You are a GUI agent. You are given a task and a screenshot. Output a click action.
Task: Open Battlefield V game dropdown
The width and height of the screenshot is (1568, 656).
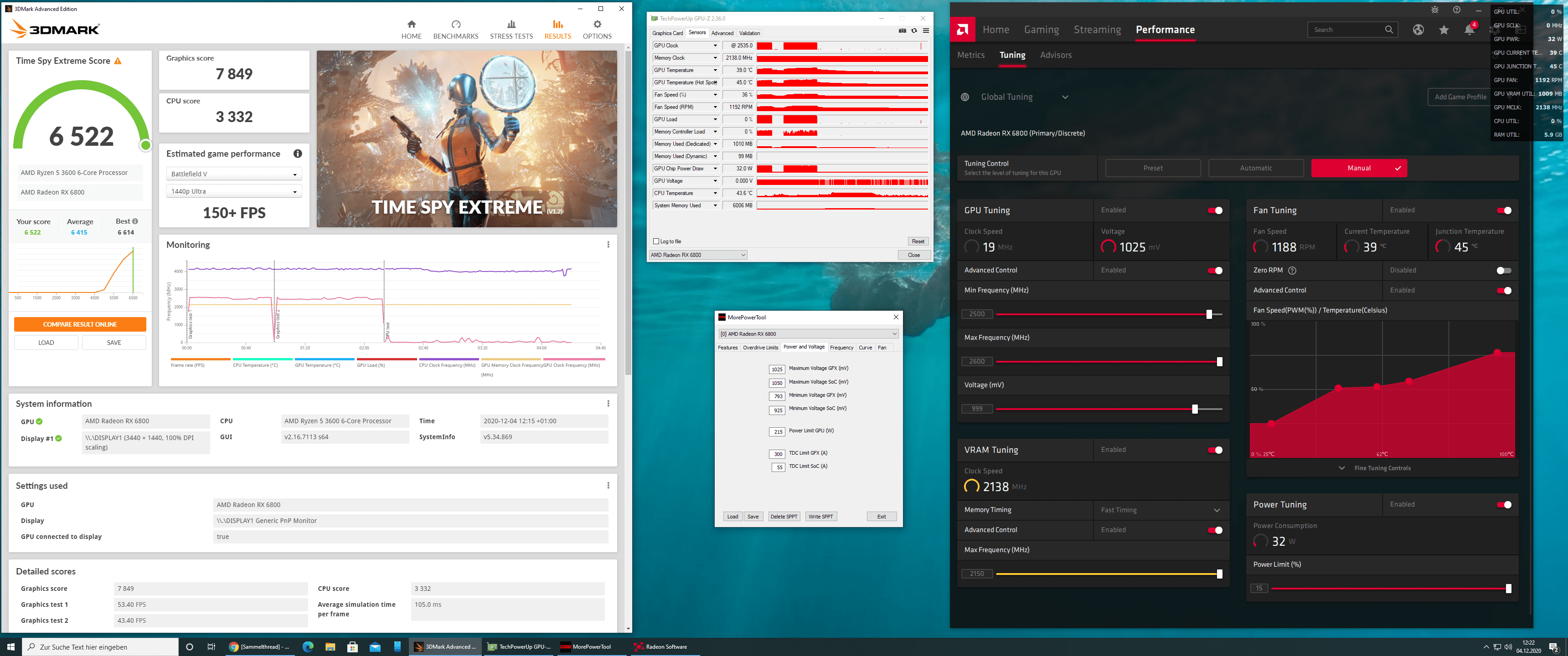pos(234,174)
